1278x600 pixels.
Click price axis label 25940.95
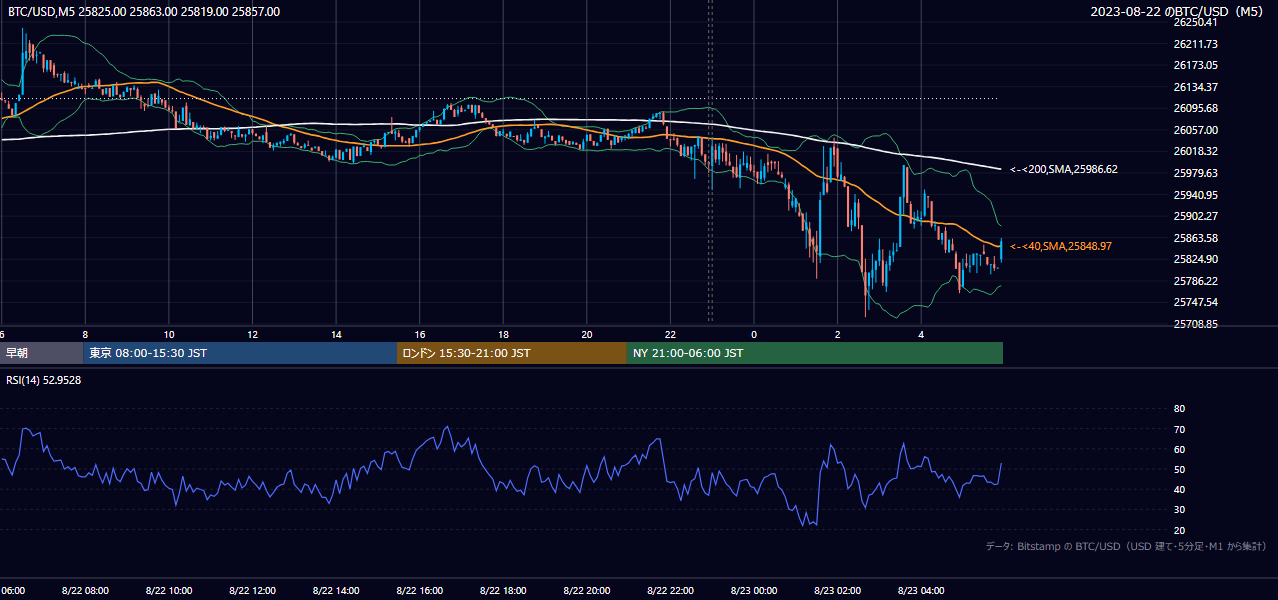(x=1195, y=195)
